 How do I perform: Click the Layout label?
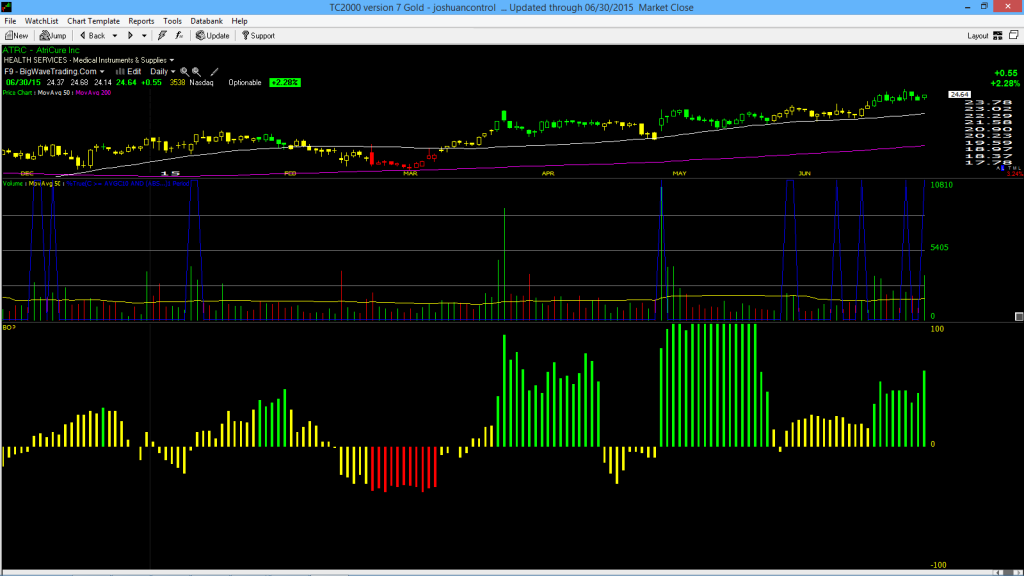click(977, 36)
